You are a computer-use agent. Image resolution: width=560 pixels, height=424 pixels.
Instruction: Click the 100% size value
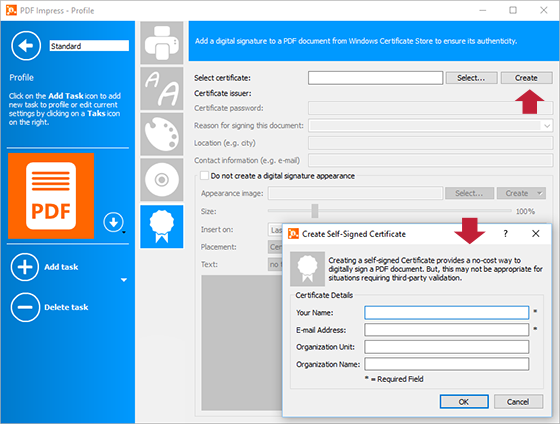pyautogui.click(x=525, y=211)
